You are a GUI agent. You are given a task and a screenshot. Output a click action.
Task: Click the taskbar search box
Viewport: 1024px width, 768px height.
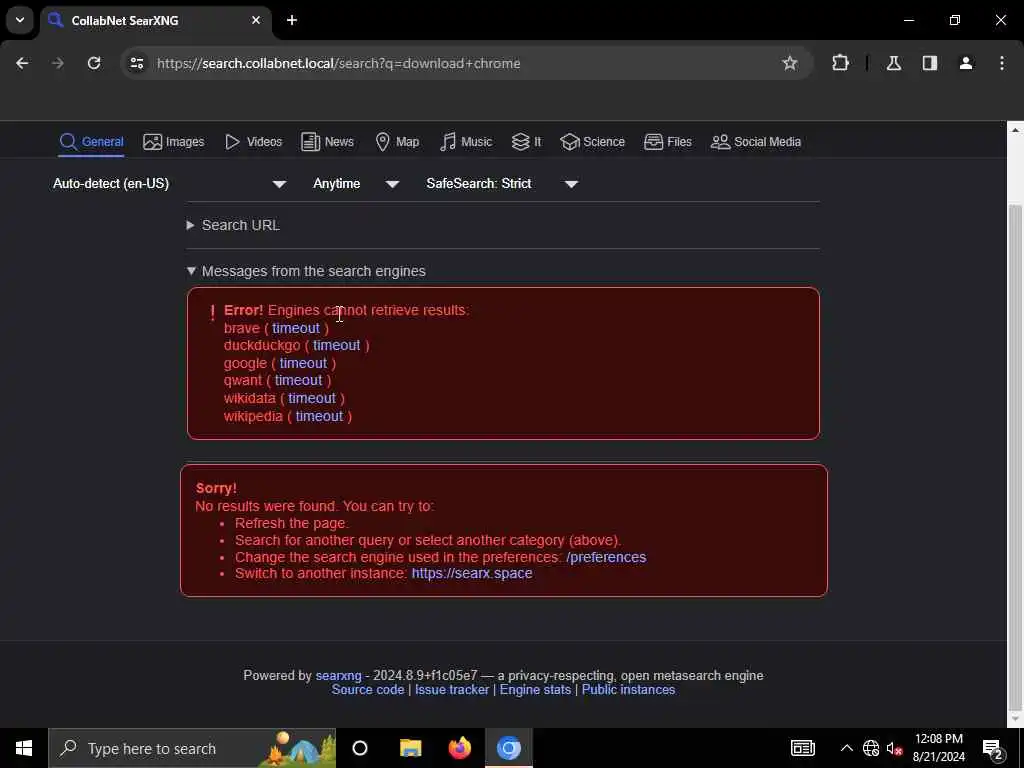(192, 748)
